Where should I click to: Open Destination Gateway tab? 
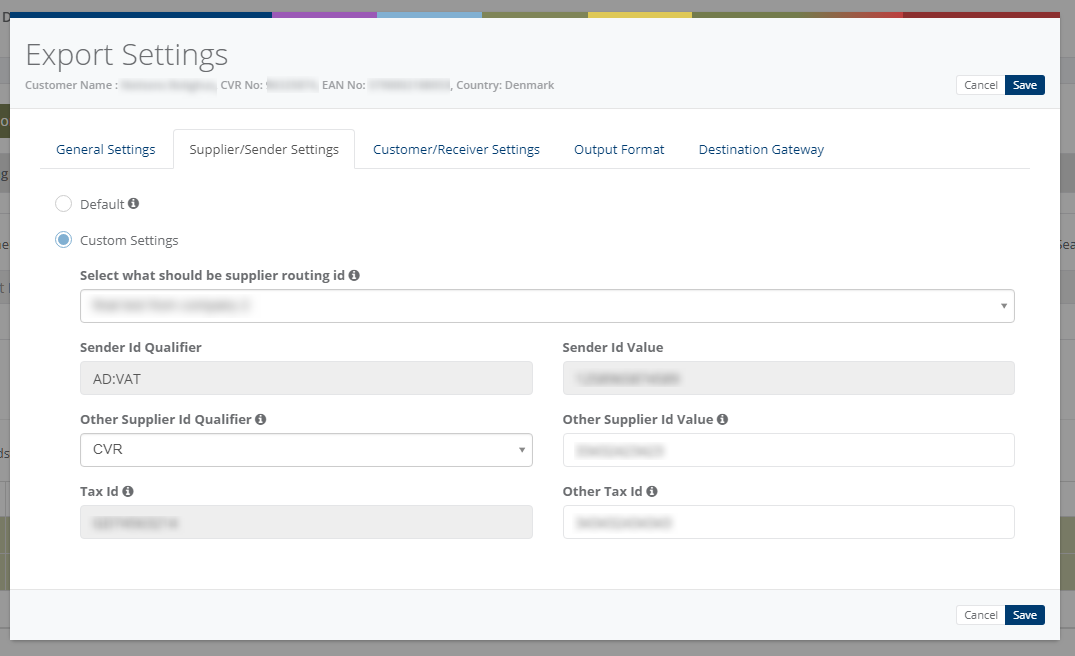761,149
